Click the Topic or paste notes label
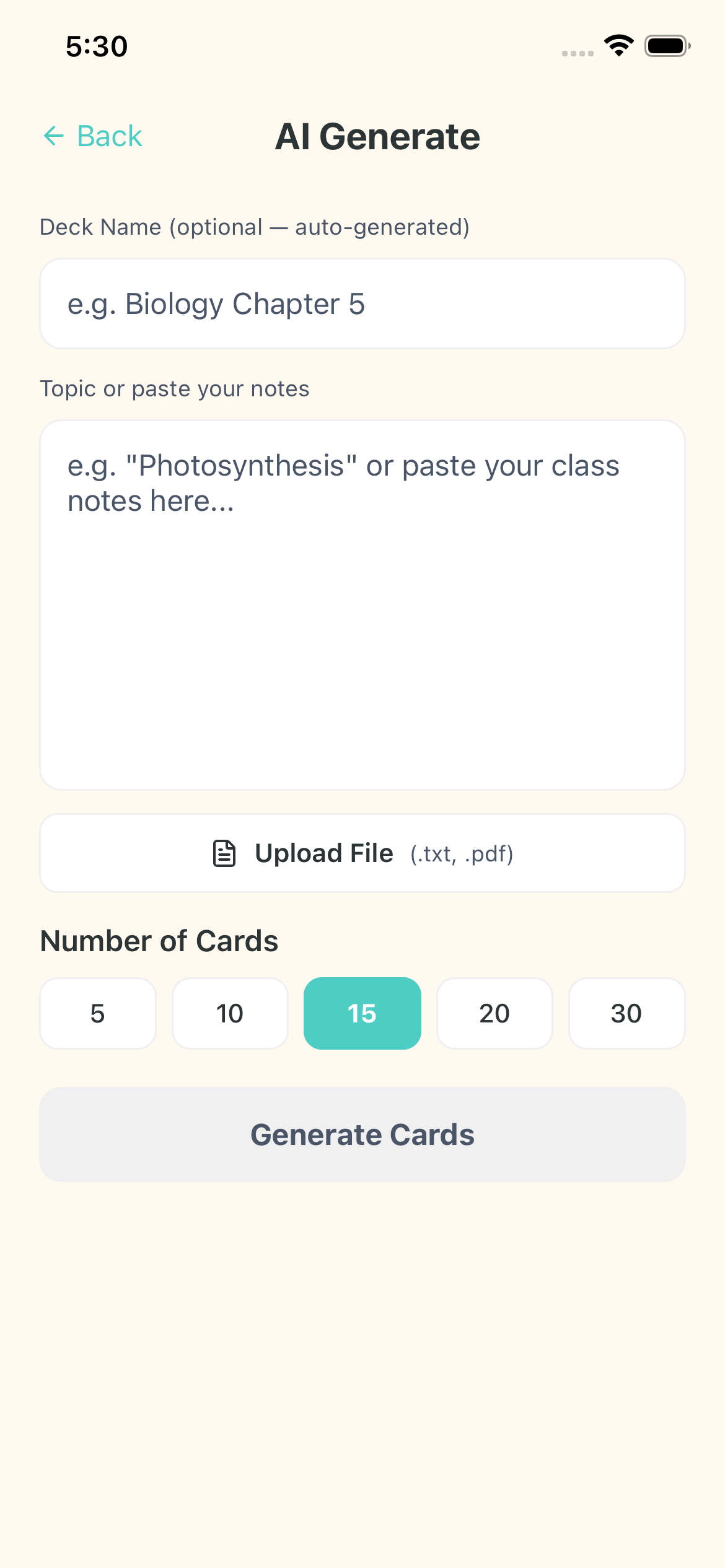This screenshot has width=725, height=1568. click(x=175, y=388)
